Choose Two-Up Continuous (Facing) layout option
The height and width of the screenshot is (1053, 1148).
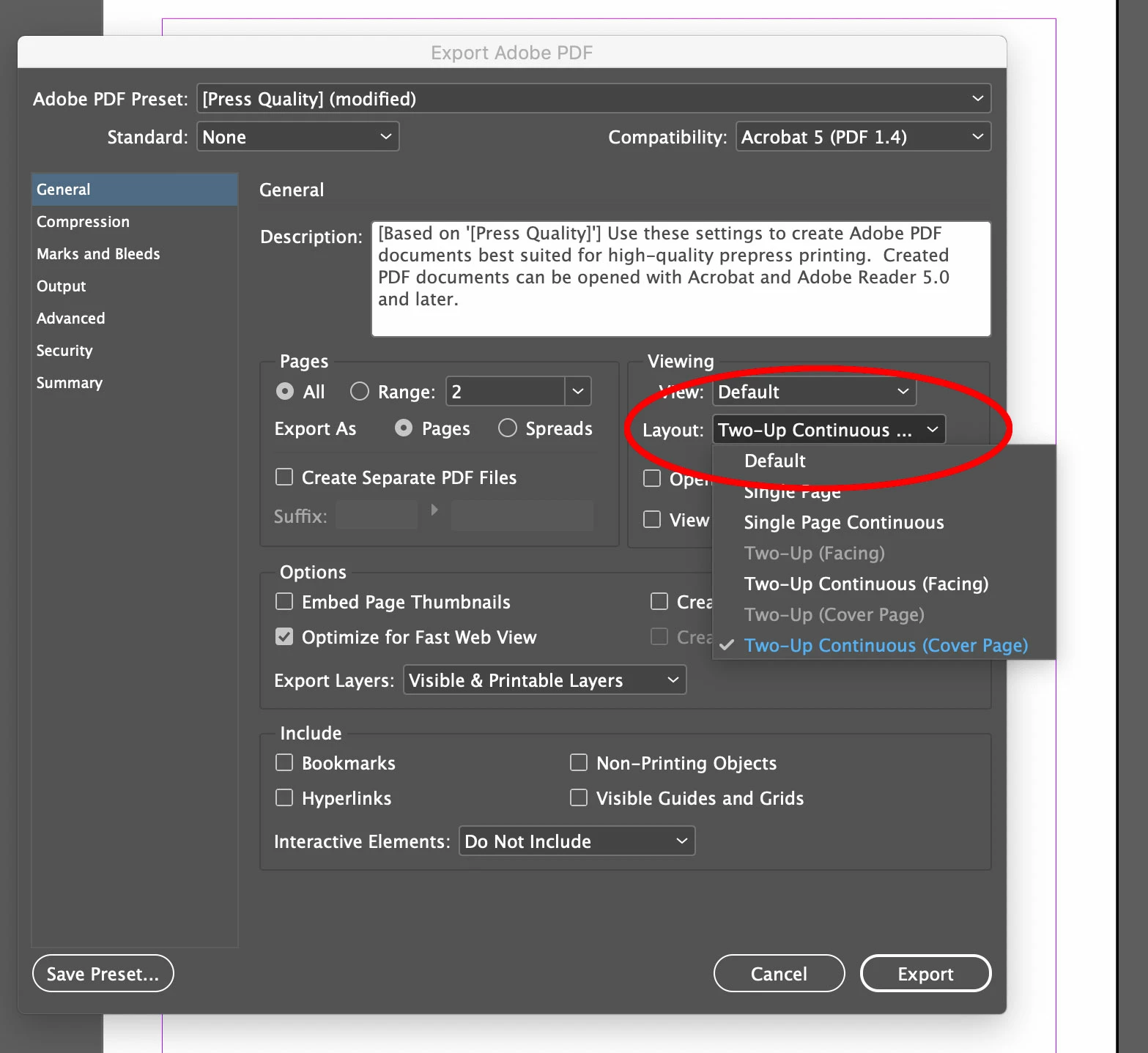(884, 584)
